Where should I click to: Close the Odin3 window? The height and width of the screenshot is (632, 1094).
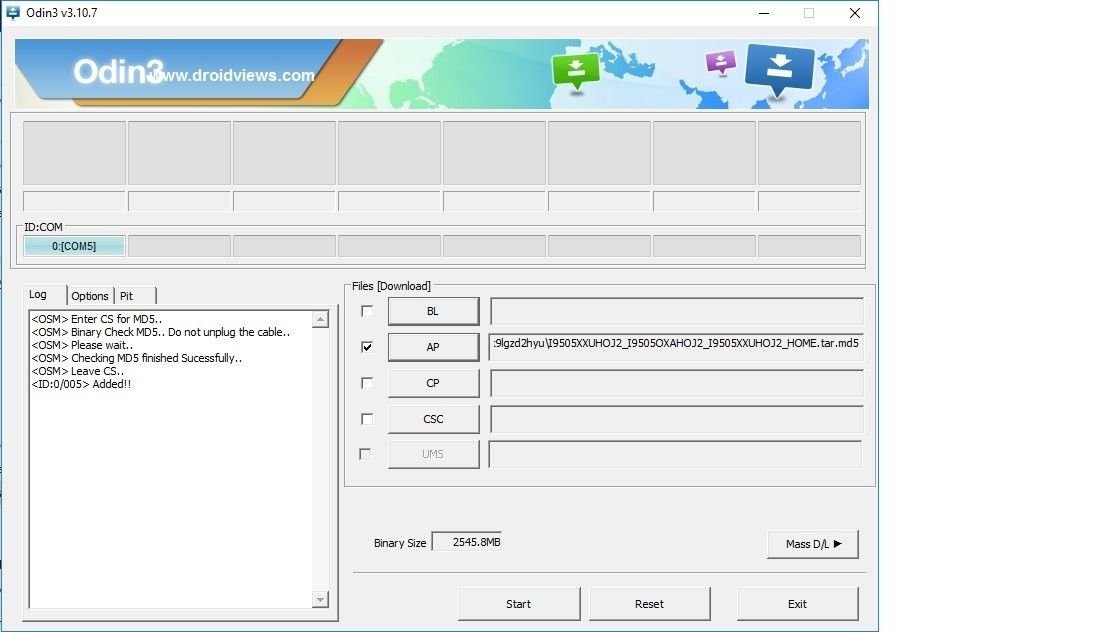tap(855, 13)
